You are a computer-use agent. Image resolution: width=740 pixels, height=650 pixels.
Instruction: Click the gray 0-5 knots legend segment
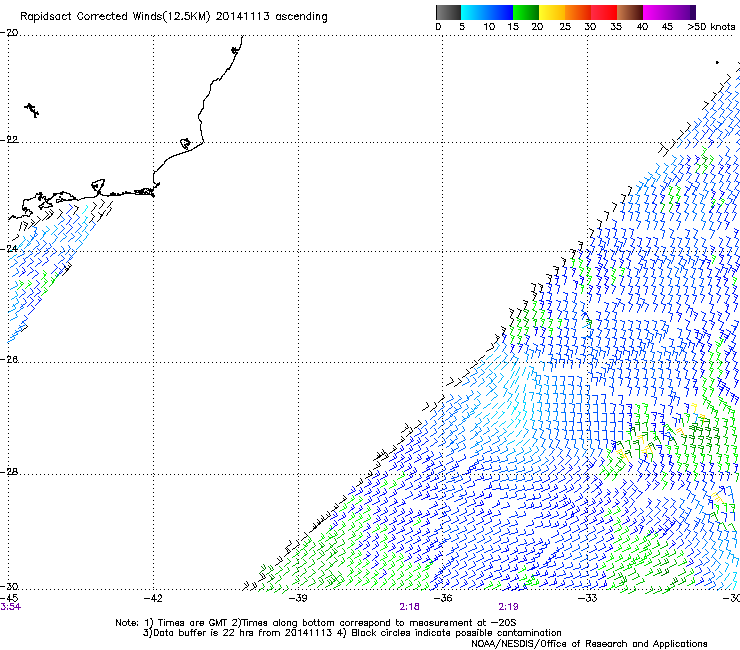coord(448,12)
